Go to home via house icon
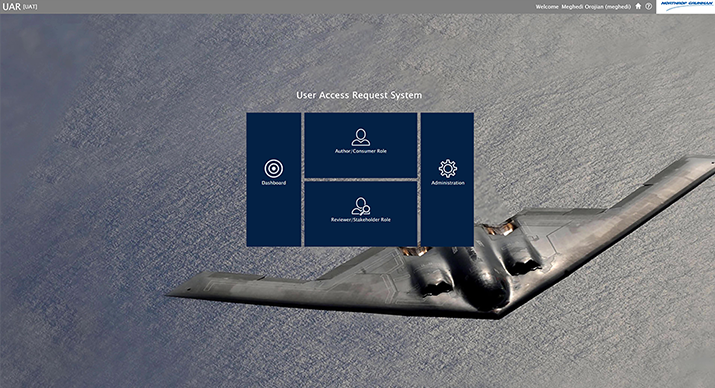This screenshot has height=388, width=715. (638, 6)
